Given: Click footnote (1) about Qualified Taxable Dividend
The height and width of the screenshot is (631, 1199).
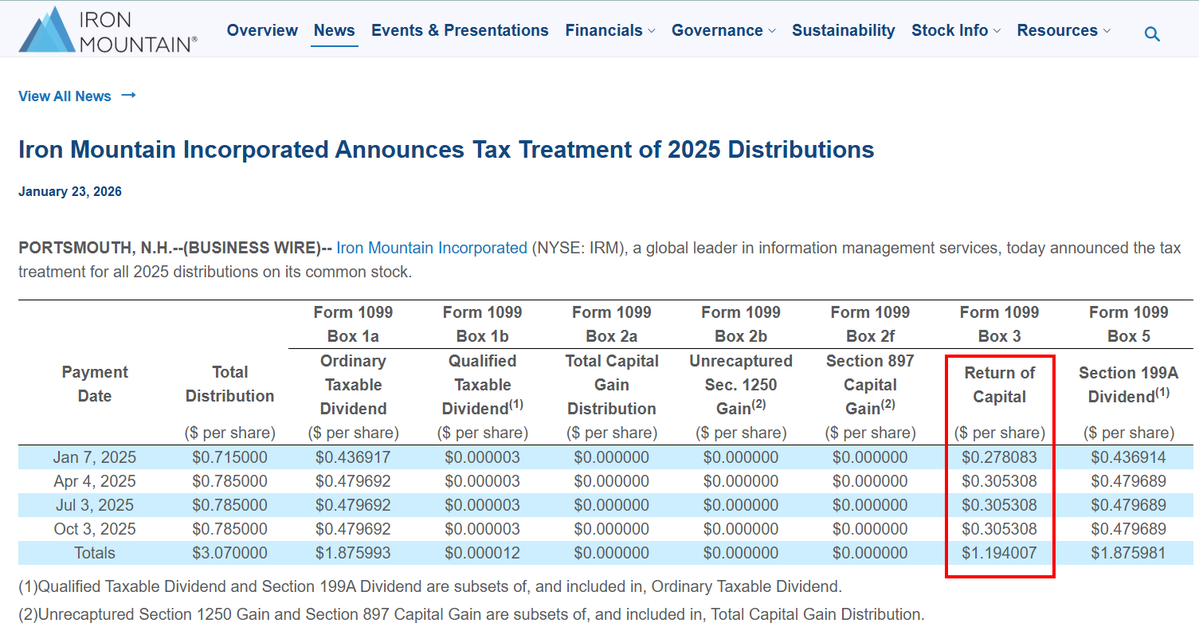Looking at the screenshot, I should (x=430, y=587).
